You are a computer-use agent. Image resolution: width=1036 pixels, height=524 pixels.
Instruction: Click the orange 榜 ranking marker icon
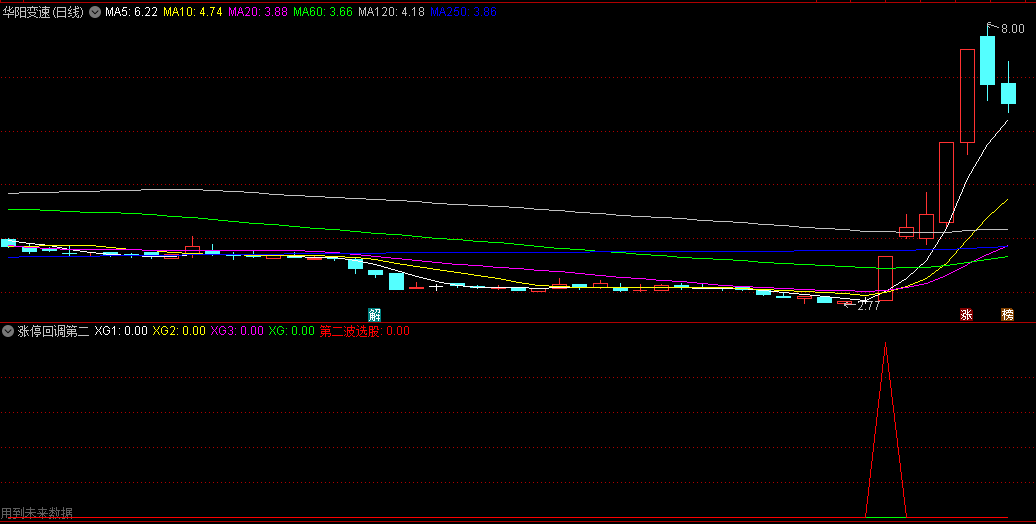click(1007, 314)
